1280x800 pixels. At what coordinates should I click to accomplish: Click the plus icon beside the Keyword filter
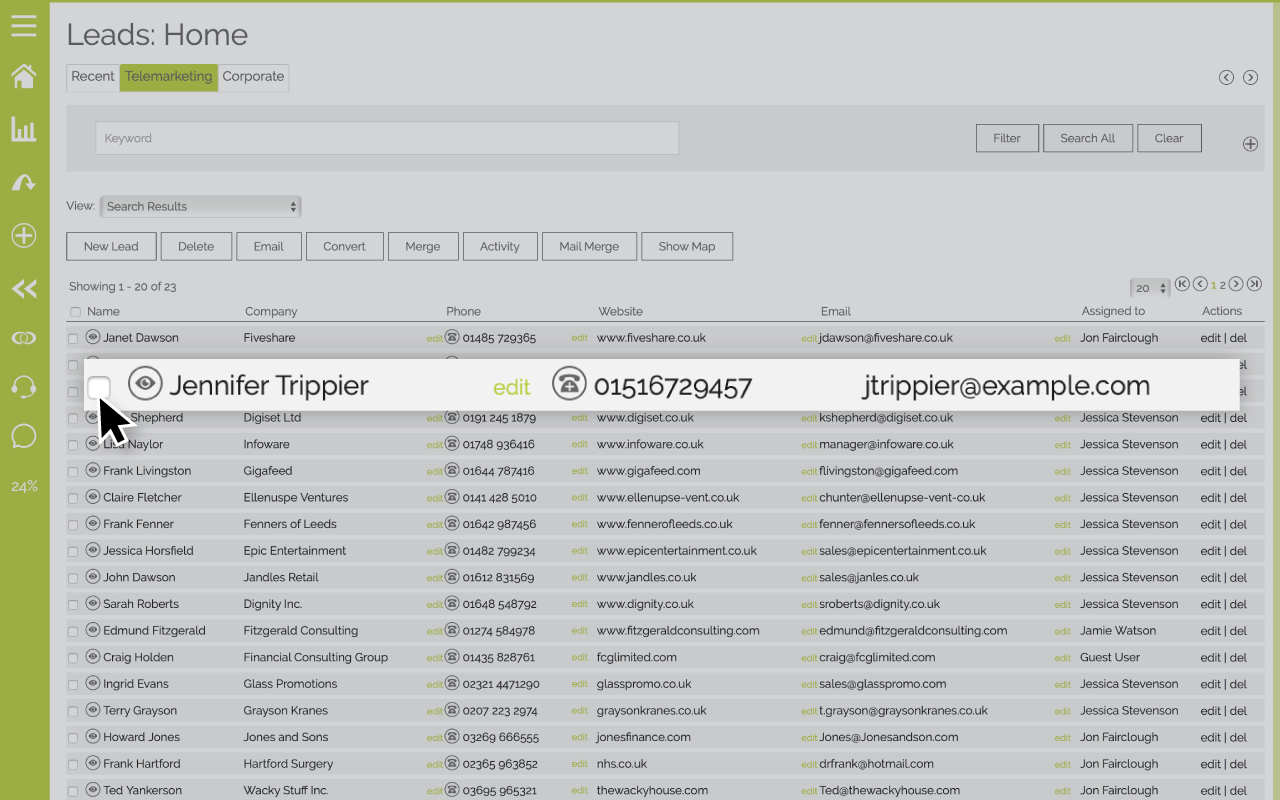click(1250, 143)
